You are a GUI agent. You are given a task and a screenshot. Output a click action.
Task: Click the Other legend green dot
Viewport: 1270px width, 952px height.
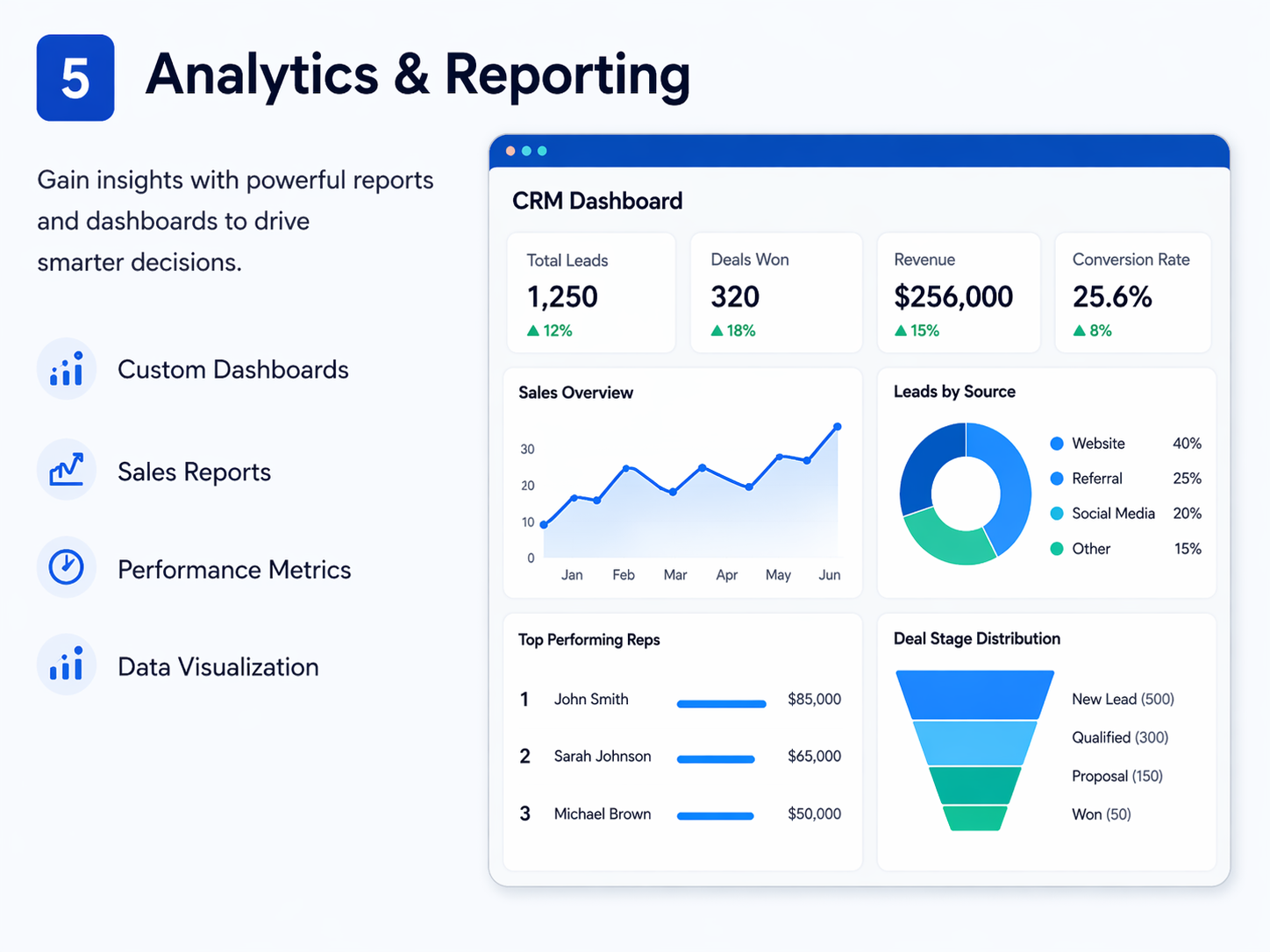[1057, 549]
